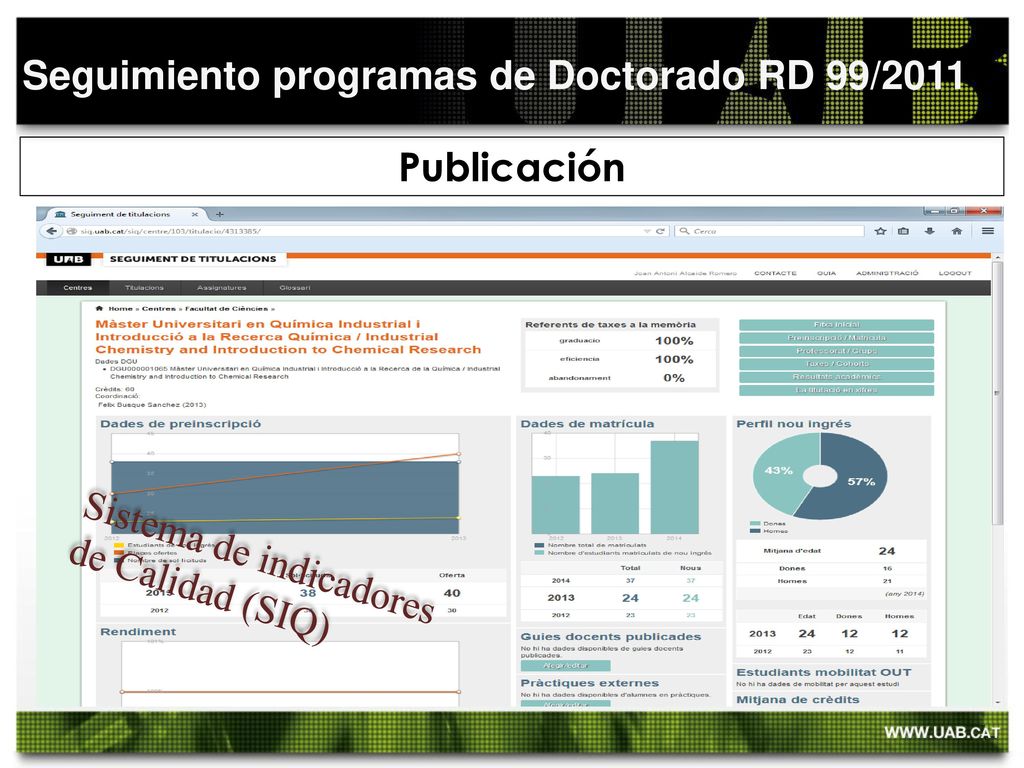Open La titulació en xifres button
Viewport: 1024px width, 768px height.
click(837, 390)
